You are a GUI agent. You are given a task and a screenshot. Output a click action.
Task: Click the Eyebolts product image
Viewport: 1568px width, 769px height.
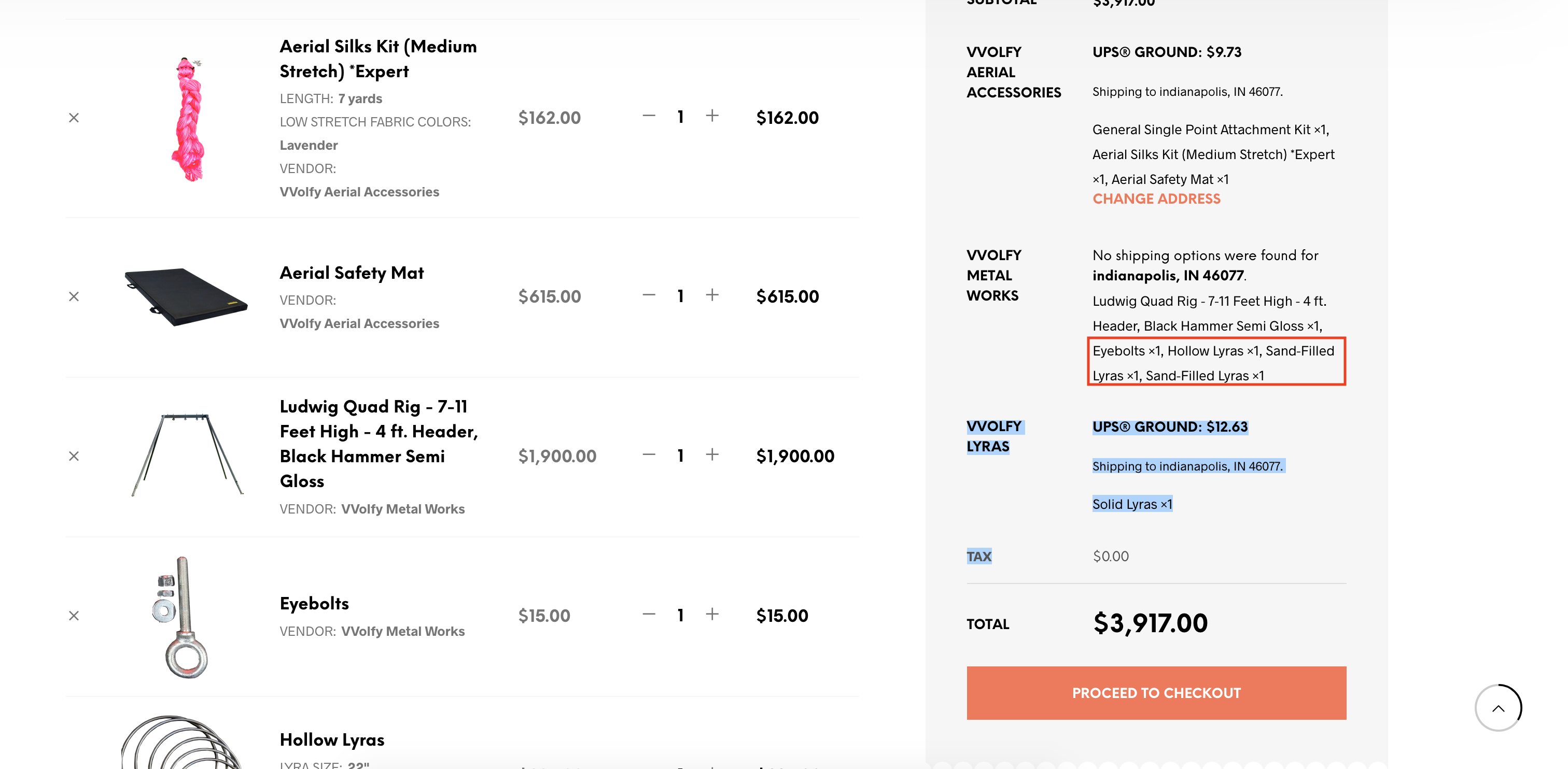click(182, 616)
